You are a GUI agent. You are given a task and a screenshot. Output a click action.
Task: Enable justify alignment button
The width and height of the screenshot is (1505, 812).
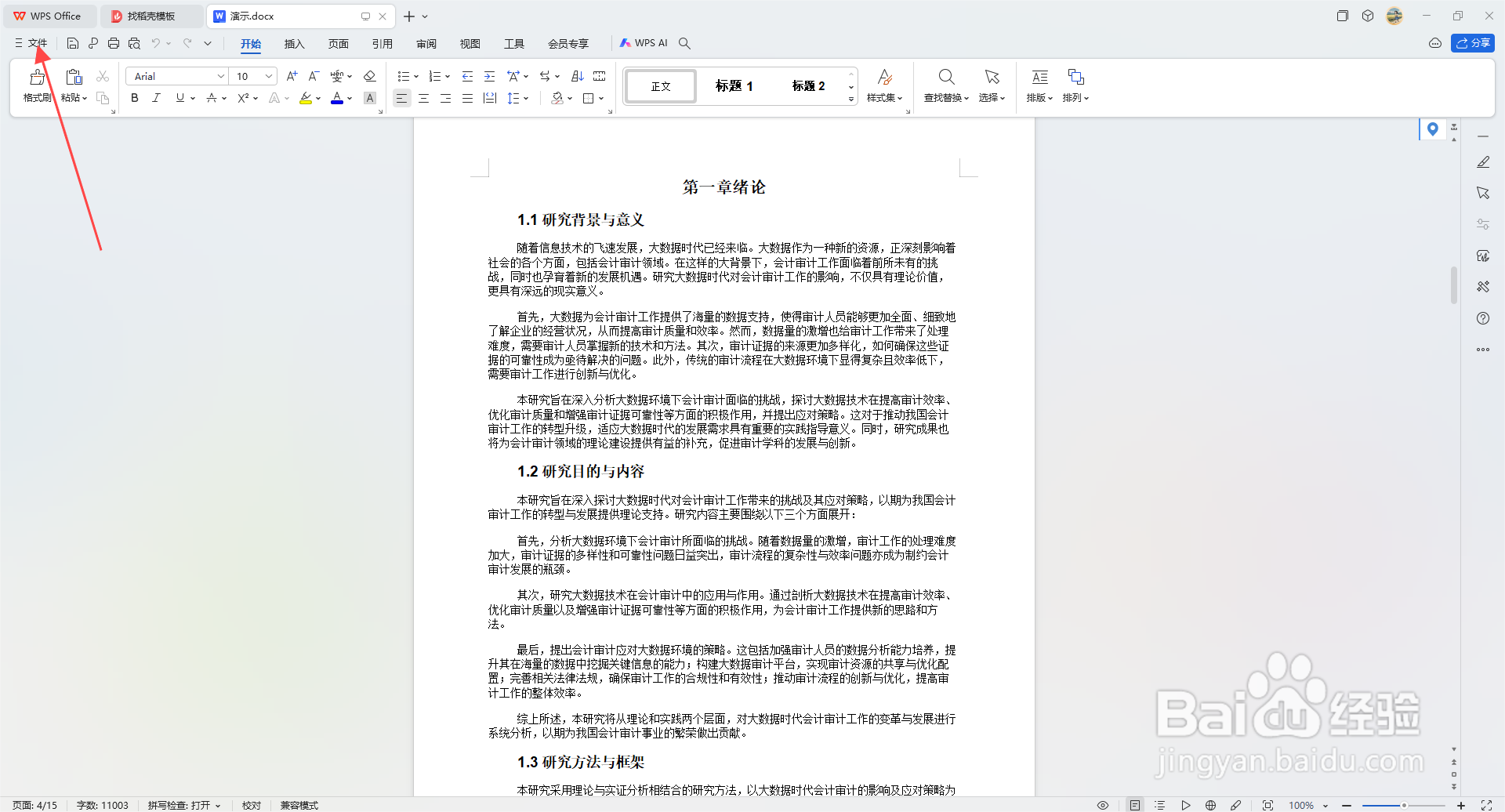pos(467,98)
